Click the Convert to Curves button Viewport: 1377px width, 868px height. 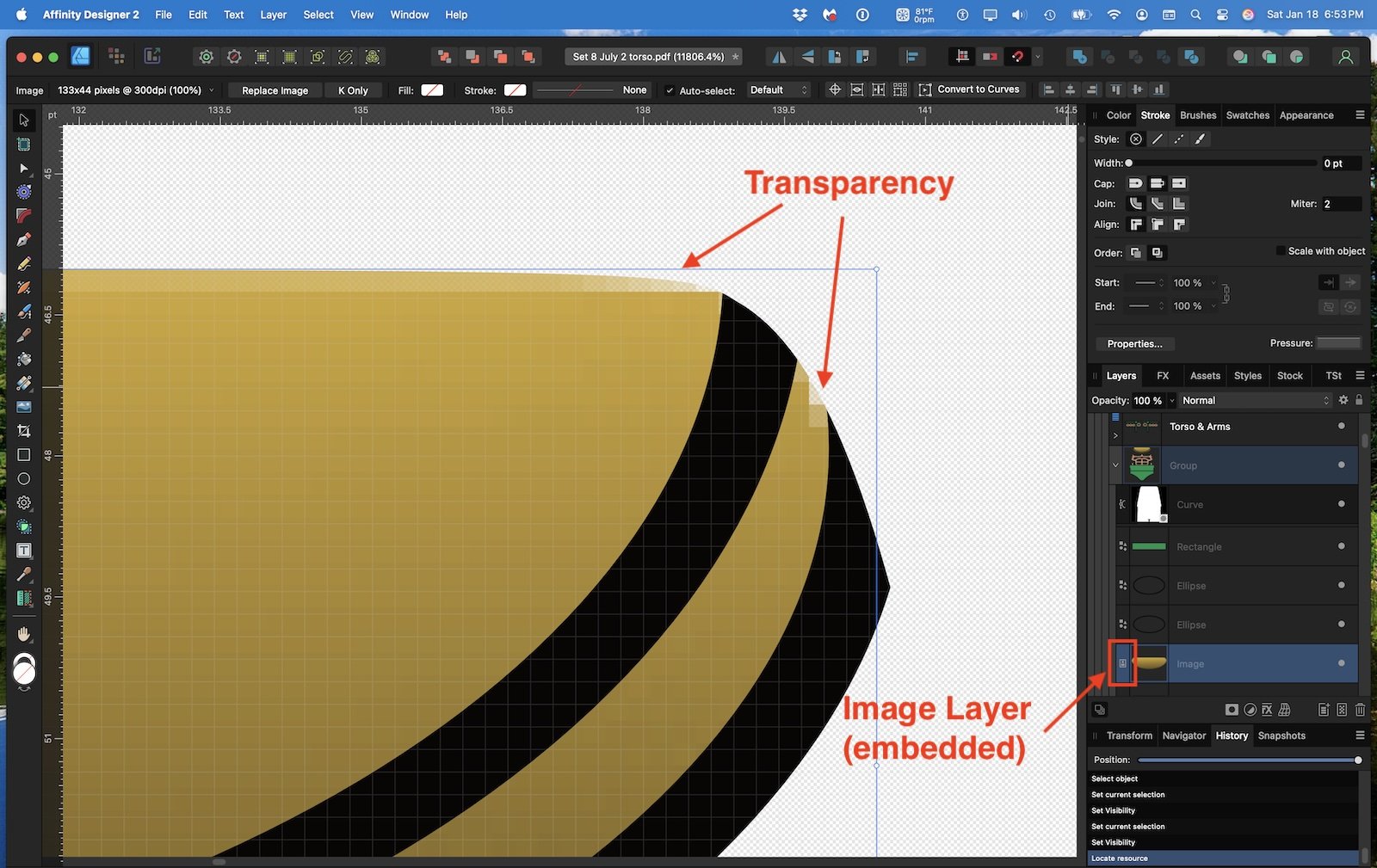click(x=969, y=89)
